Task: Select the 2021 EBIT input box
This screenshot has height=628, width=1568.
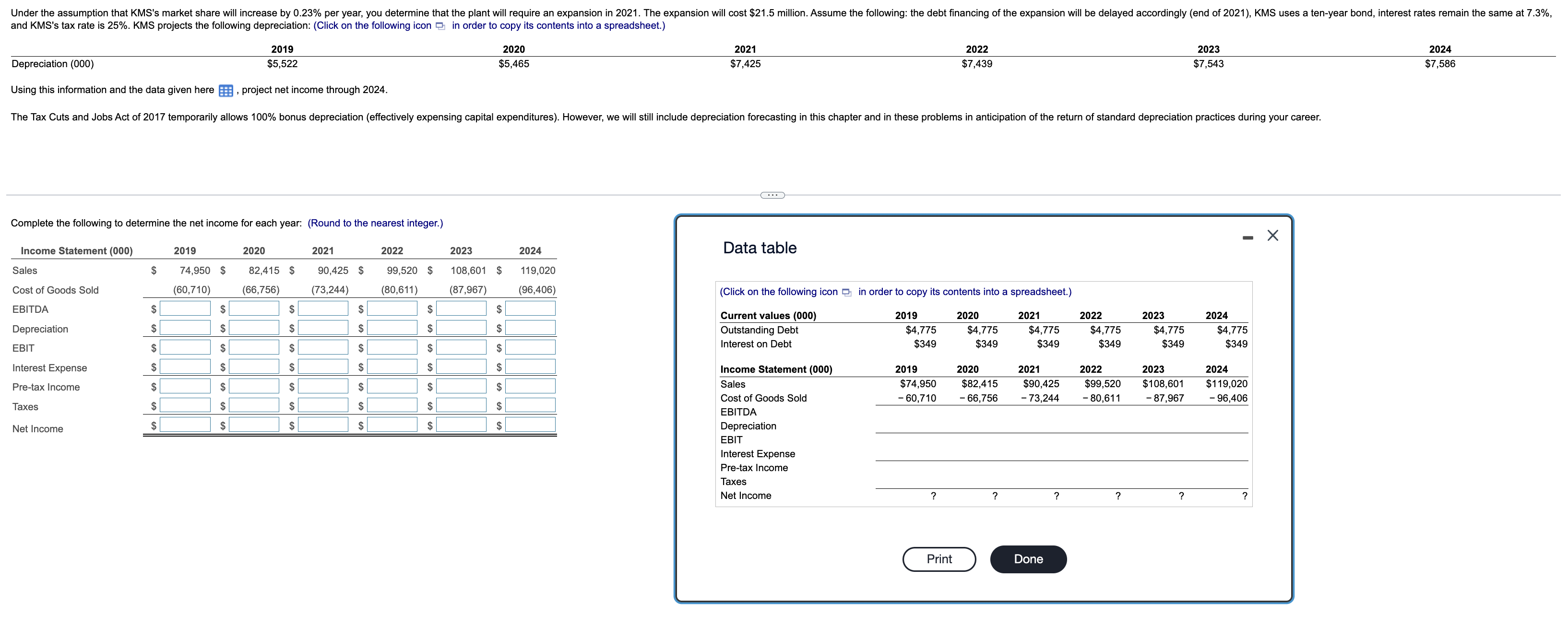Action: pyautogui.click(x=323, y=348)
